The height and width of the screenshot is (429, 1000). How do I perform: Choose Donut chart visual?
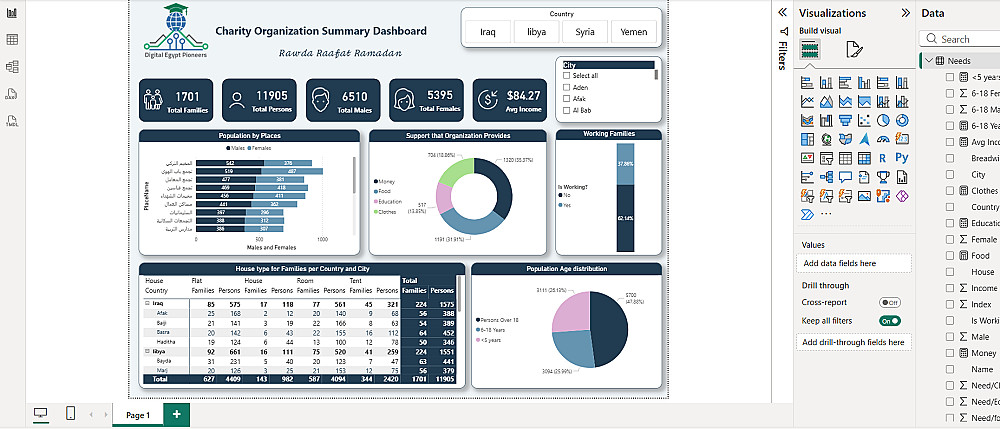[902, 120]
